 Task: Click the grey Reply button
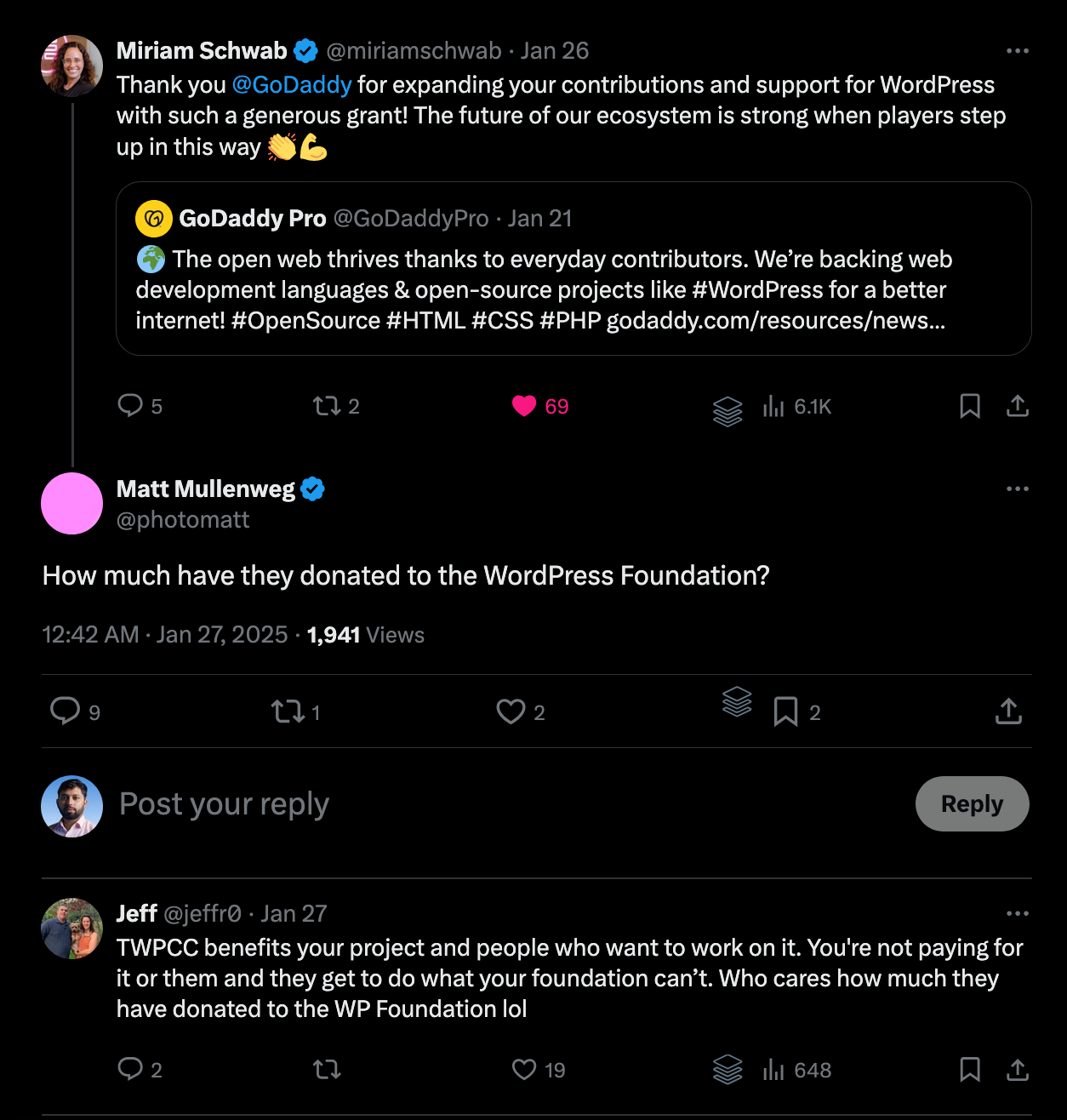click(x=972, y=803)
